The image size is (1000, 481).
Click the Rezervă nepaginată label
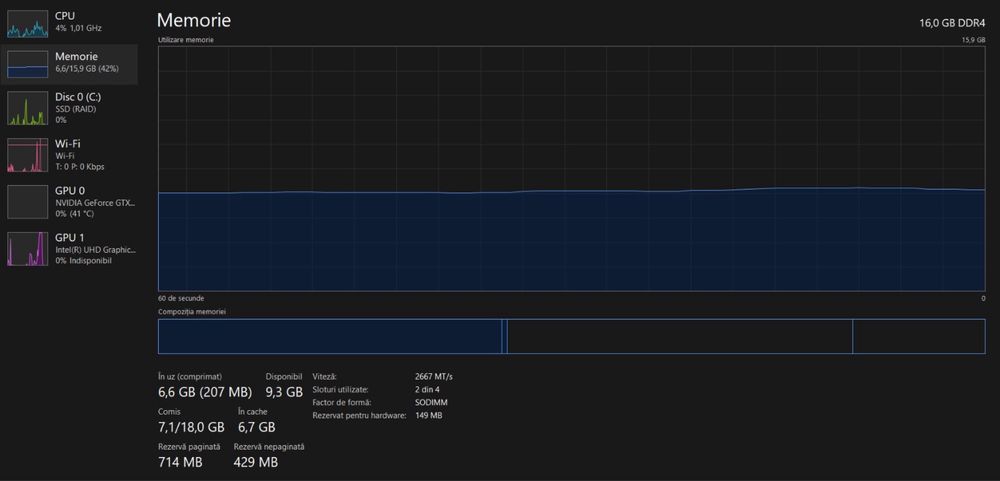pos(269,447)
